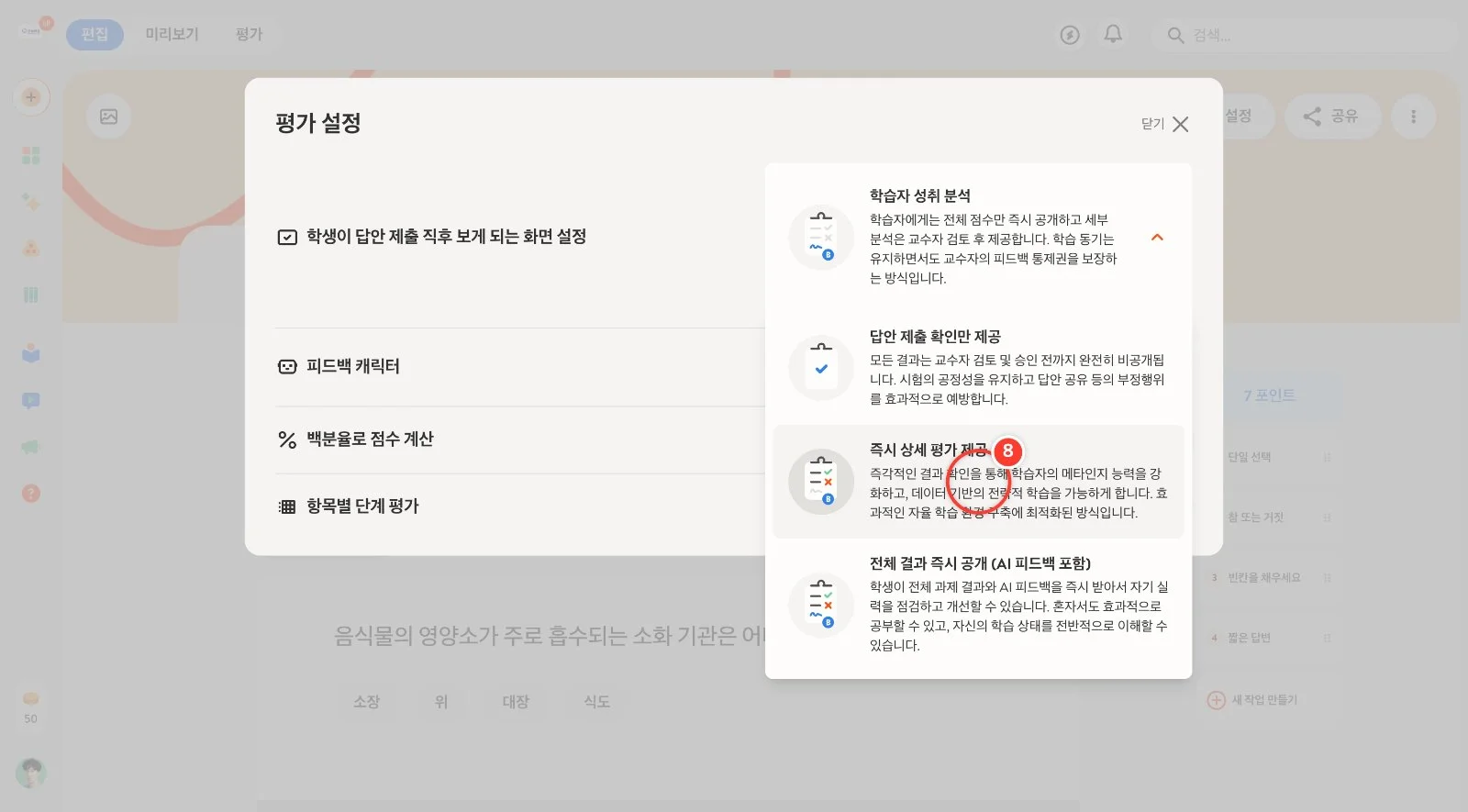Click the robot face icon beside 피드백 캐릭터
This screenshot has height=812, width=1468.
click(287, 366)
